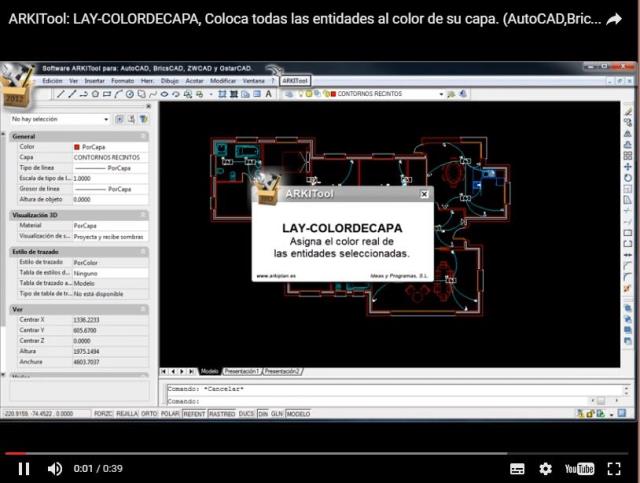Select the Circle draw tool

point(130,94)
